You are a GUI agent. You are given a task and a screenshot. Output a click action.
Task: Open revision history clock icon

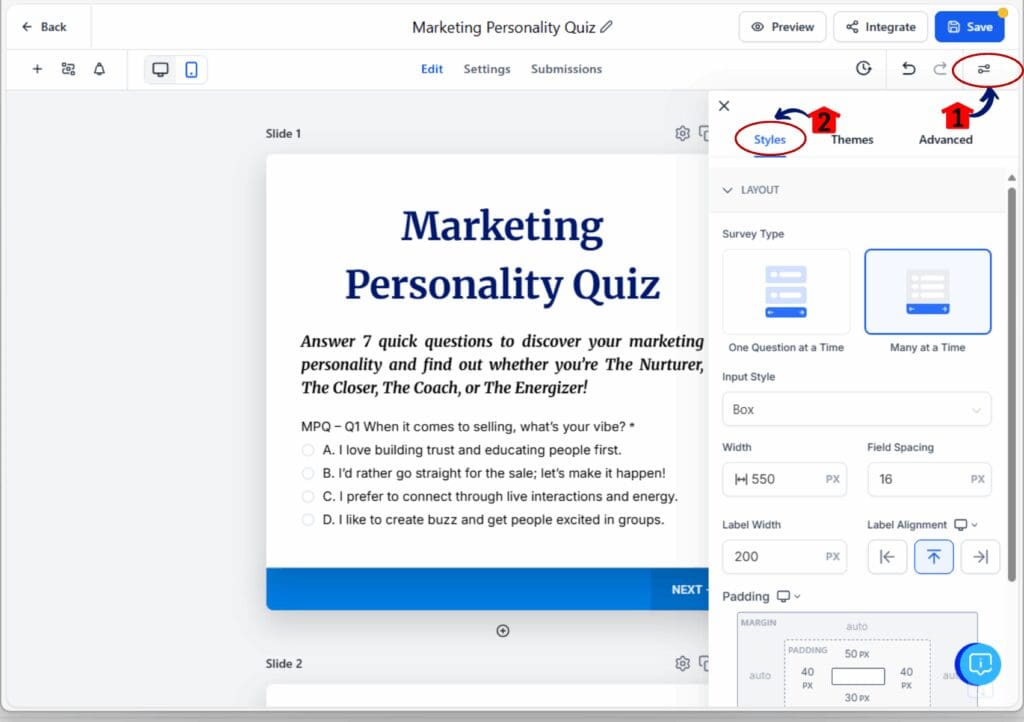863,68
